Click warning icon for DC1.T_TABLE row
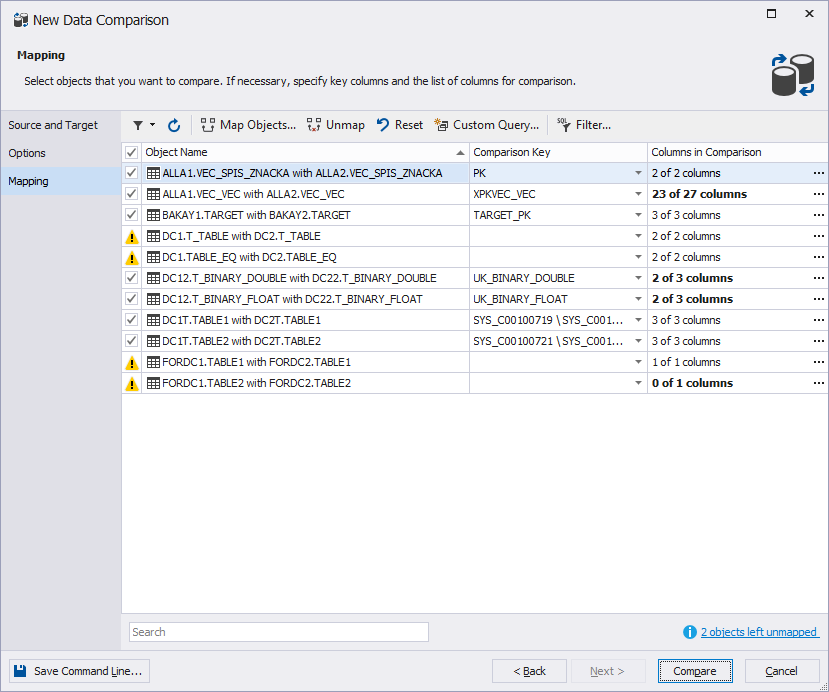829x692 pixels. [x=132, y=237]
